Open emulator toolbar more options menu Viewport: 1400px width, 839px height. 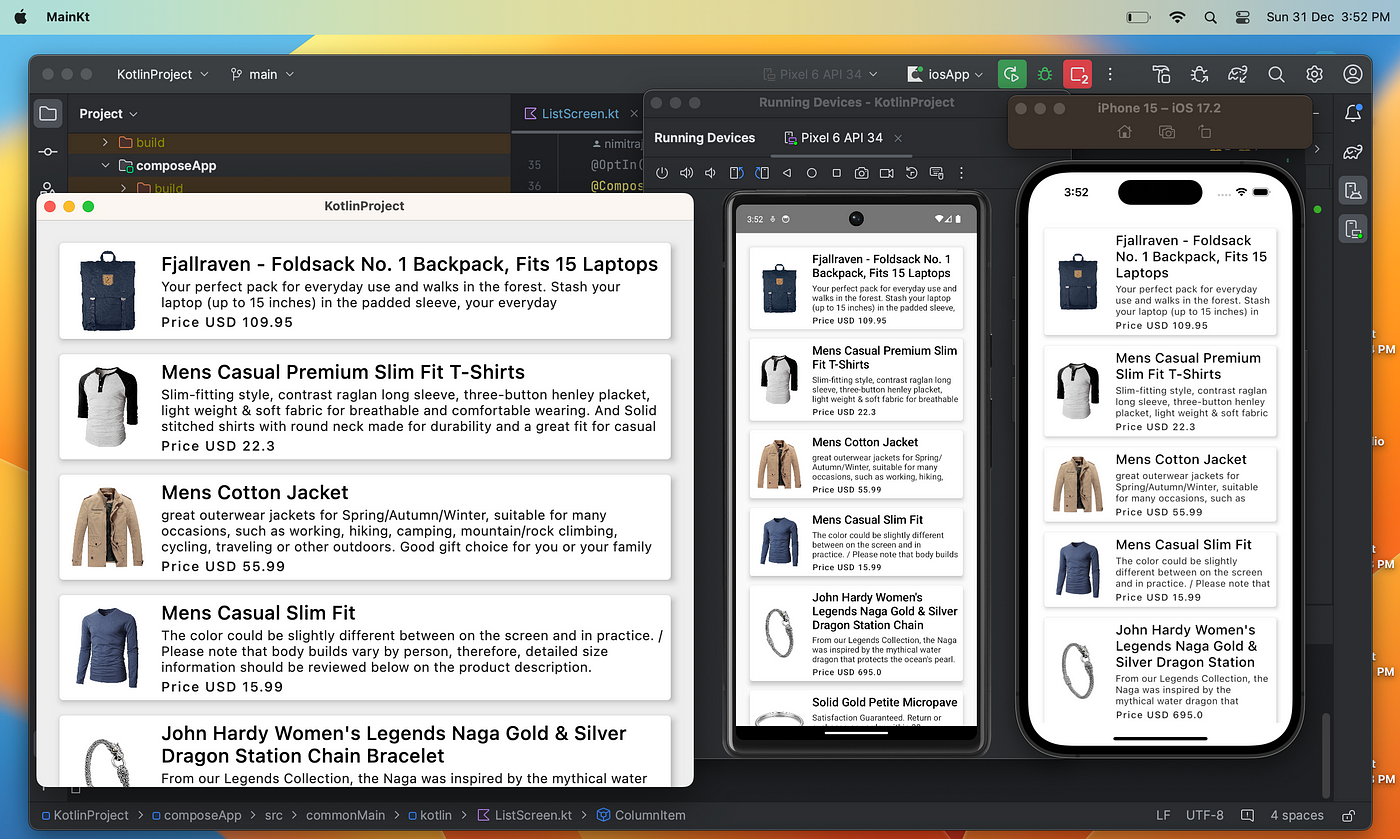(961, 173)
